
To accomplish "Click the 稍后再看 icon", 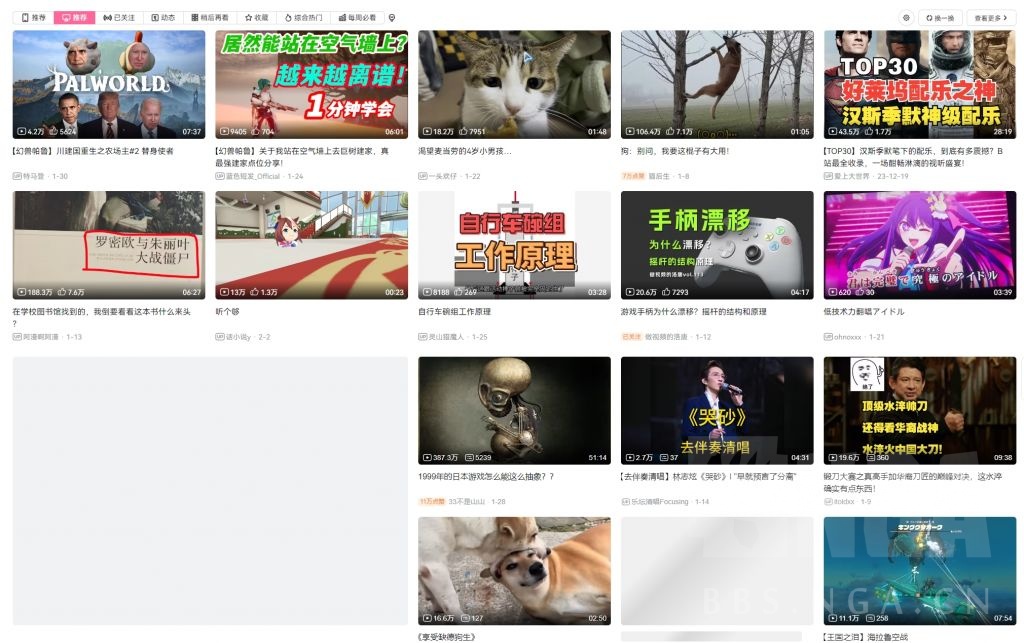I will pos(193,17).
